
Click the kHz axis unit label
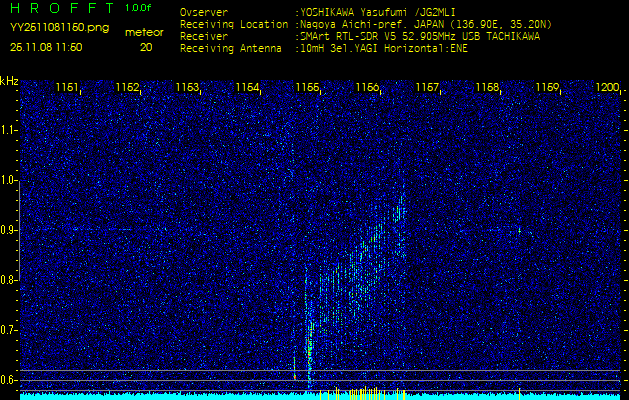tap(9, 81)
